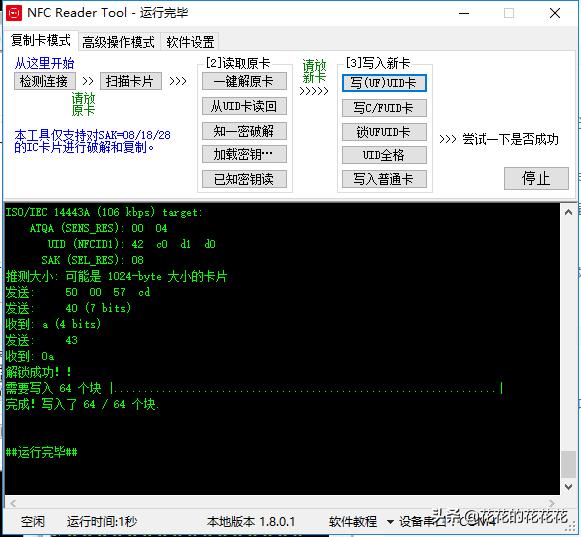Screen dimensions: 581x537
Task: Click the 知一密破解 button
Action: tap(244, 131)
